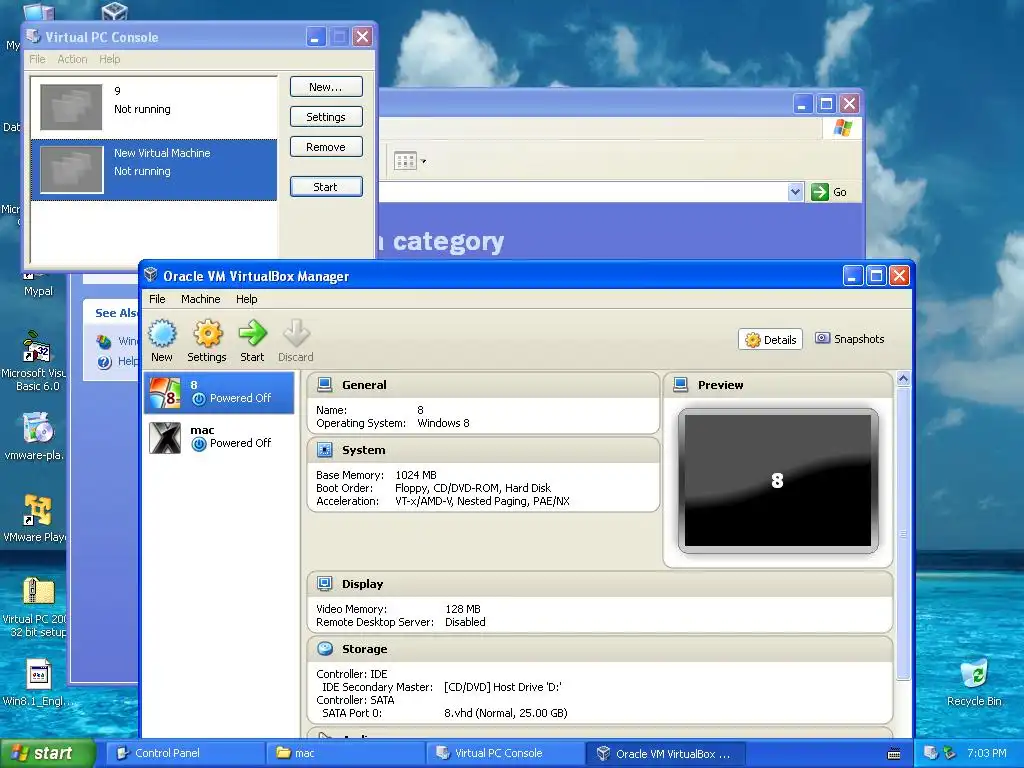Click the VirtualBox title bar cube icon
The width and height of the screenshot is (1024, 768).
coord(151,275)
